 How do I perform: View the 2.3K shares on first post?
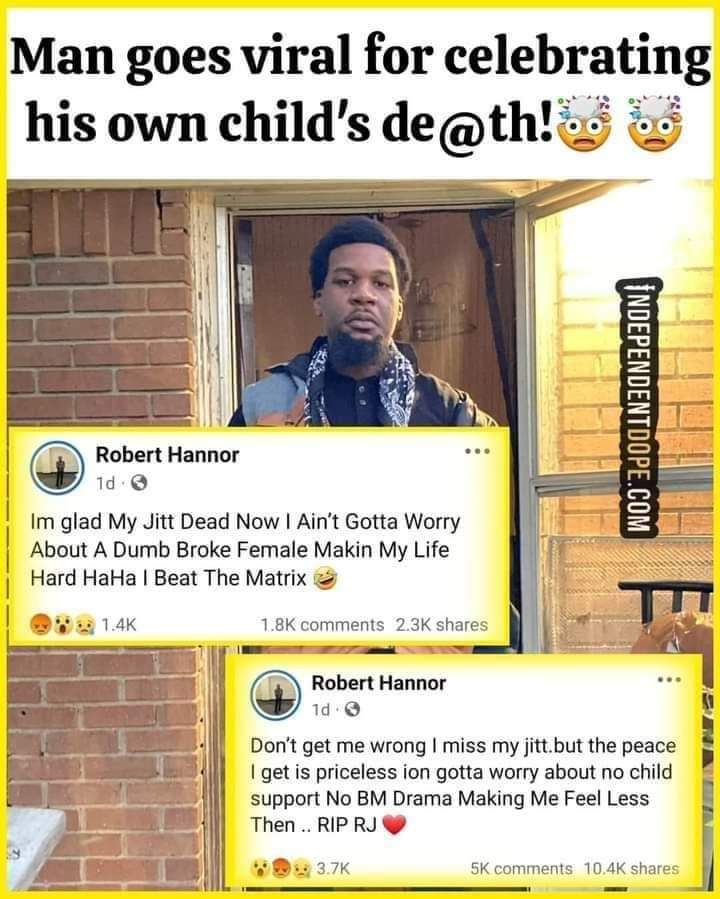click(442, 624)
